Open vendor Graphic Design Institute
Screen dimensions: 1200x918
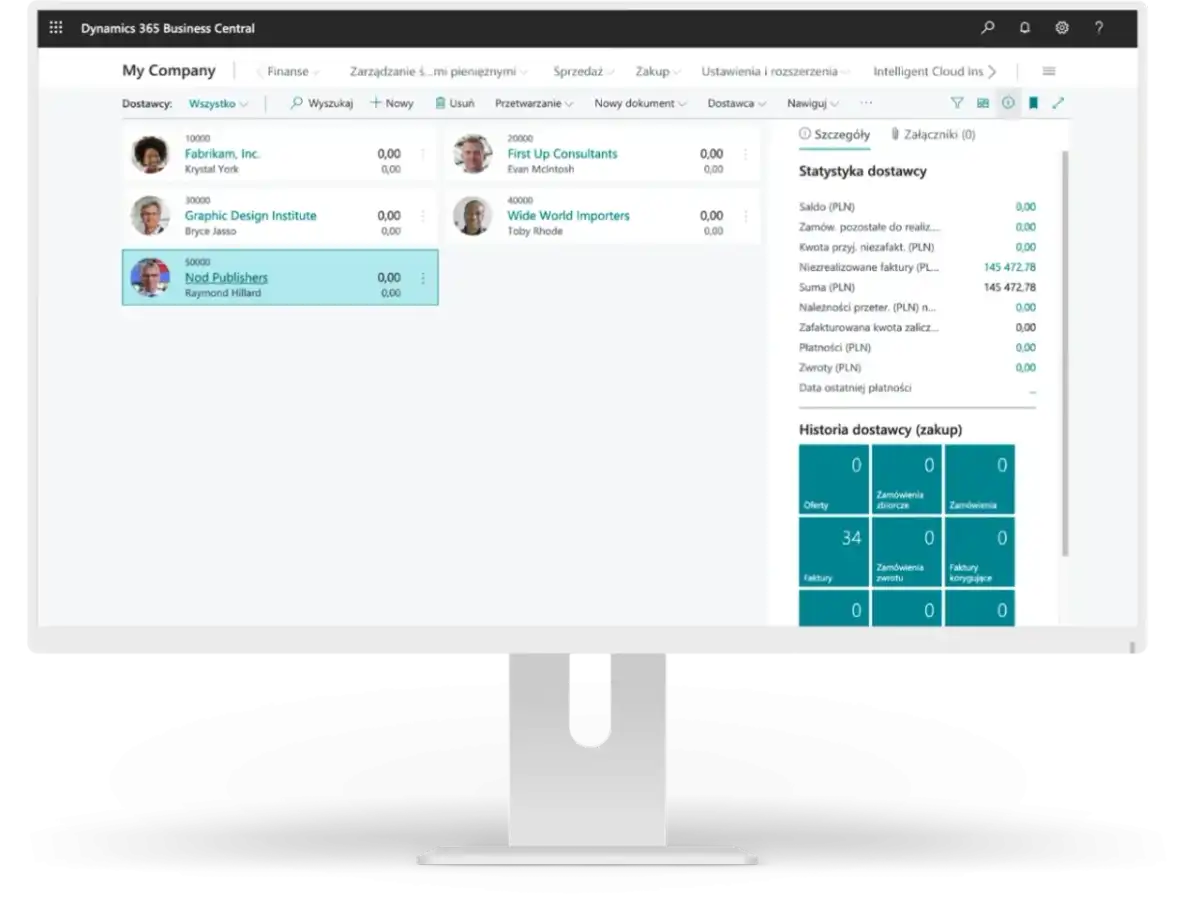tap(250, 216)
